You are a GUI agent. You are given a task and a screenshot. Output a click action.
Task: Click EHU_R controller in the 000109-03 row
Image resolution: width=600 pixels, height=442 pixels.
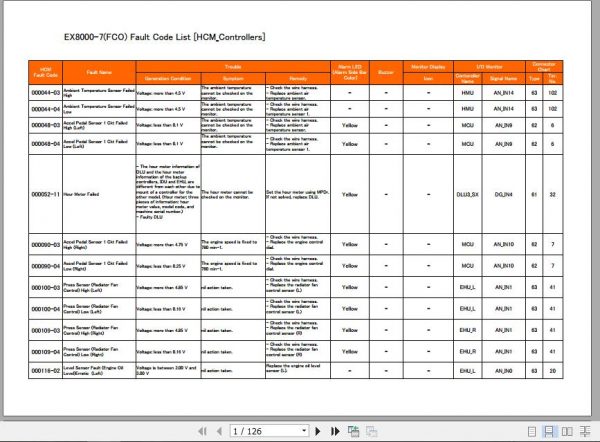coord(468,330)
